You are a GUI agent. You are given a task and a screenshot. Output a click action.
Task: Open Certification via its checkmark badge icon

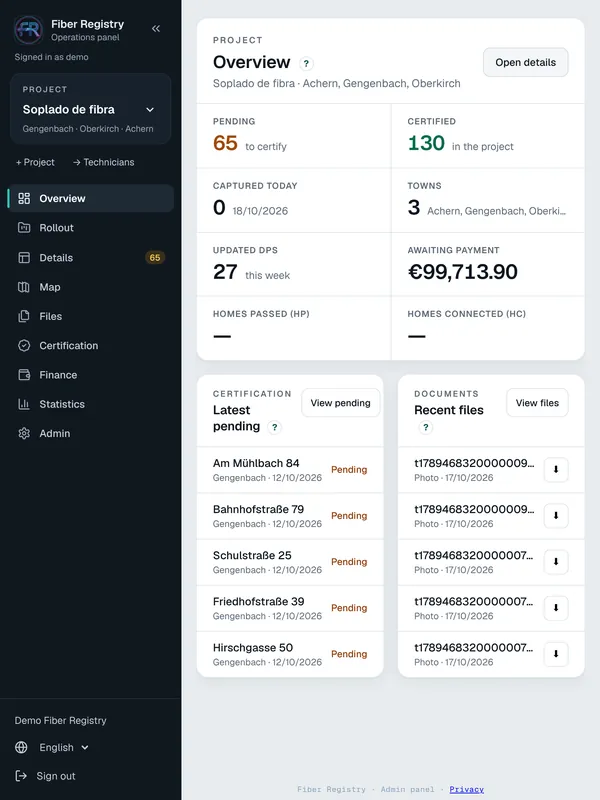click(x=24, y=345)
